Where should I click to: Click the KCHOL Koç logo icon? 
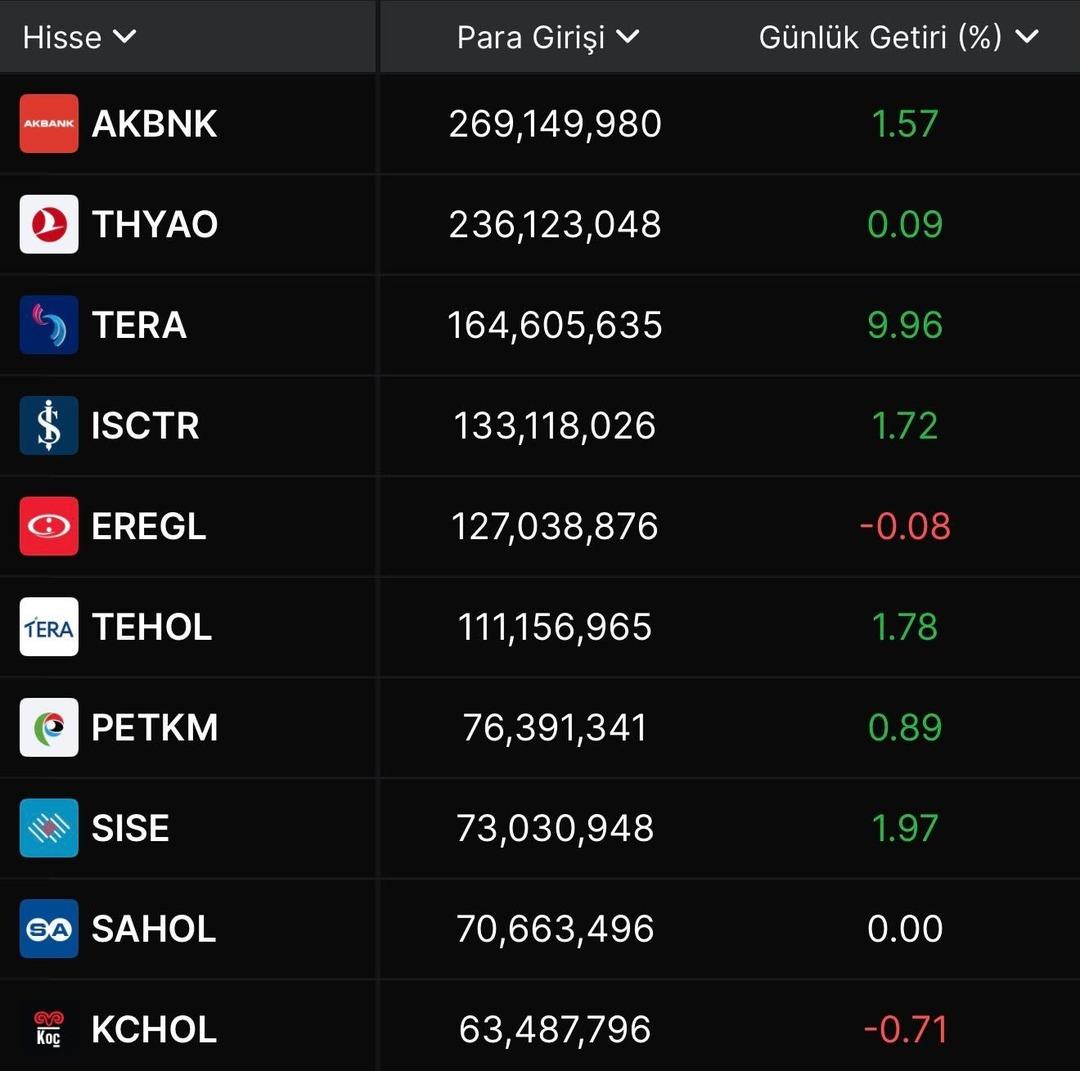coord(49,1029)
